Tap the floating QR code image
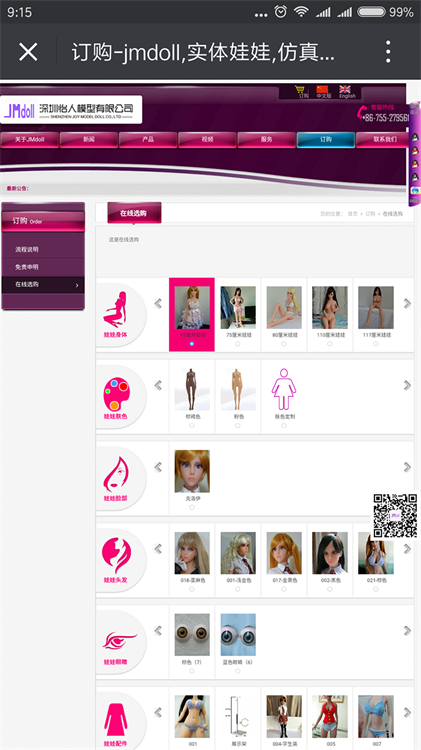This screenshot has height=750, width=421. point(395,516)
